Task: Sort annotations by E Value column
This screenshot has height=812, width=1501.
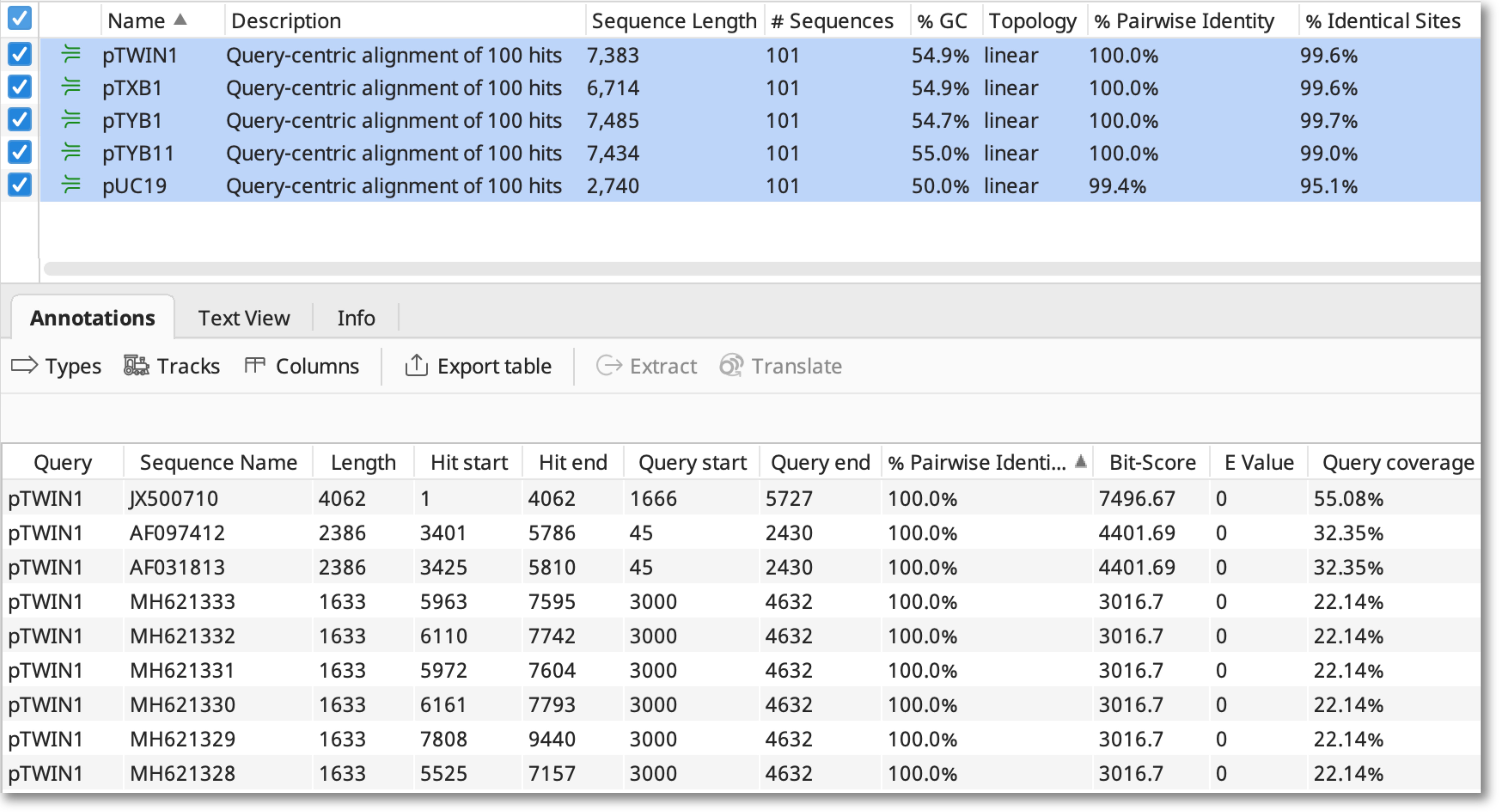Action: (1259, 462)
